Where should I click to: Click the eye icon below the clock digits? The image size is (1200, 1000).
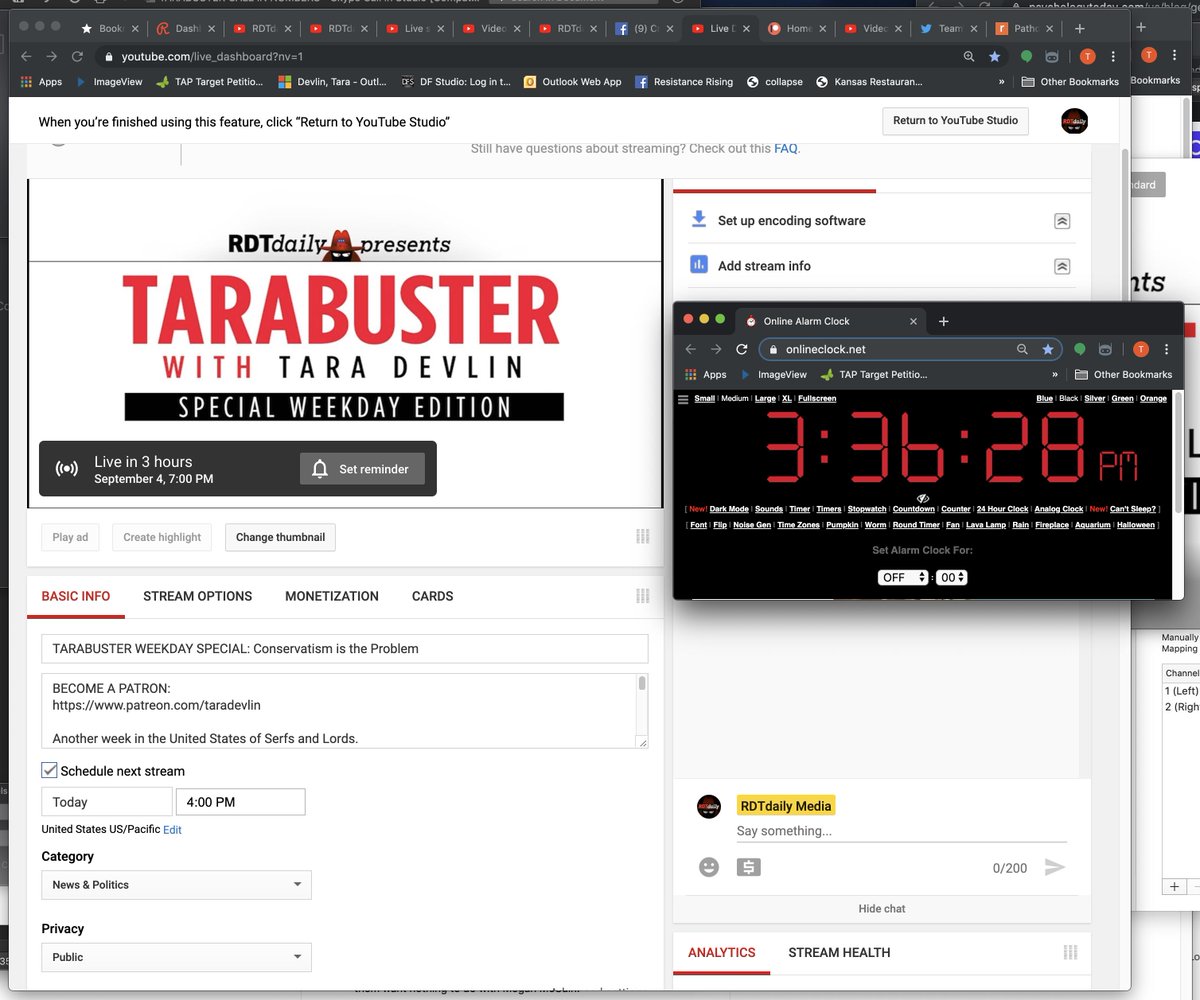point(923,497)
